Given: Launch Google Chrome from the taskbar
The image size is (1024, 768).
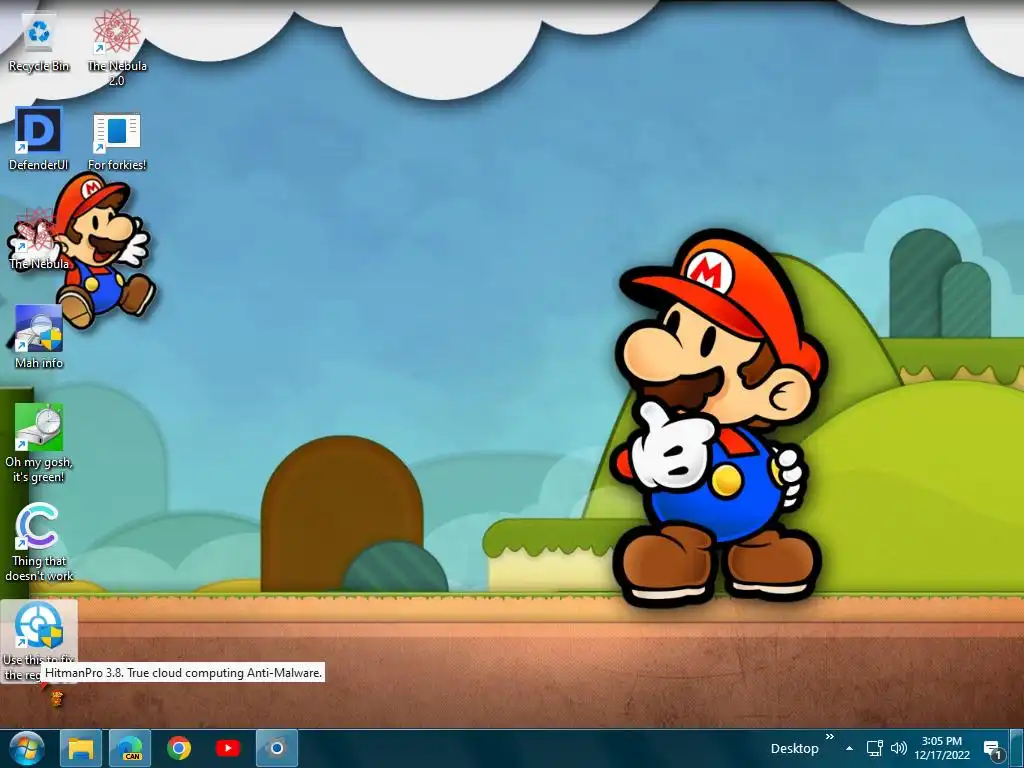Looking at the screenshot, I should (178, 748).
